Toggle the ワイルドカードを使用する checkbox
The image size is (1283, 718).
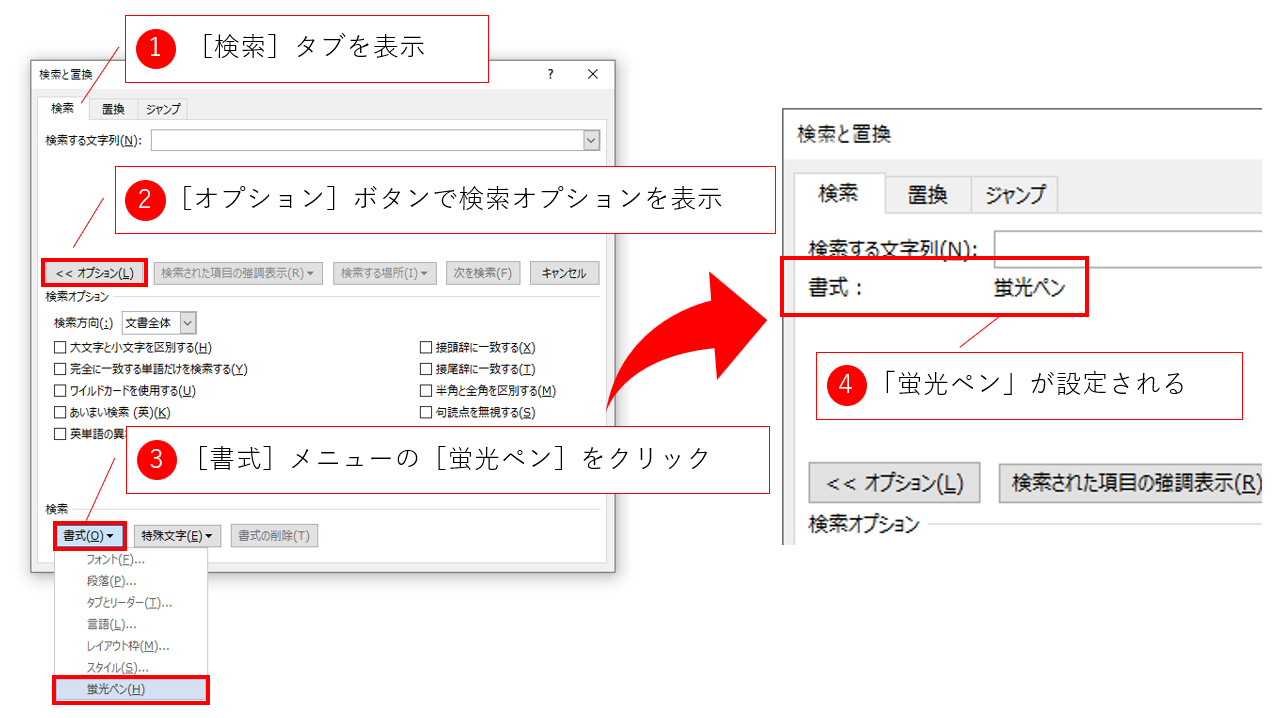tap(61, 391)
